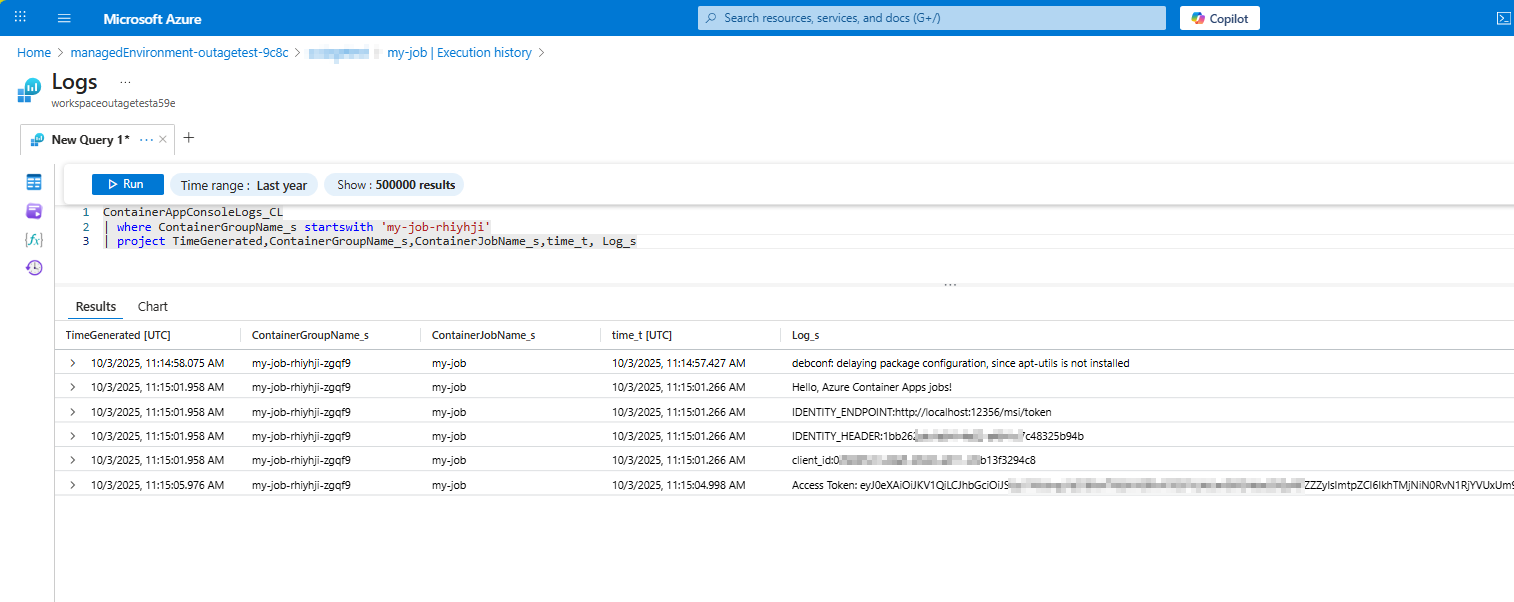Expand the Access Token log entry row
The width and height of the screenshot is (1514, 602).
point(70,484)
